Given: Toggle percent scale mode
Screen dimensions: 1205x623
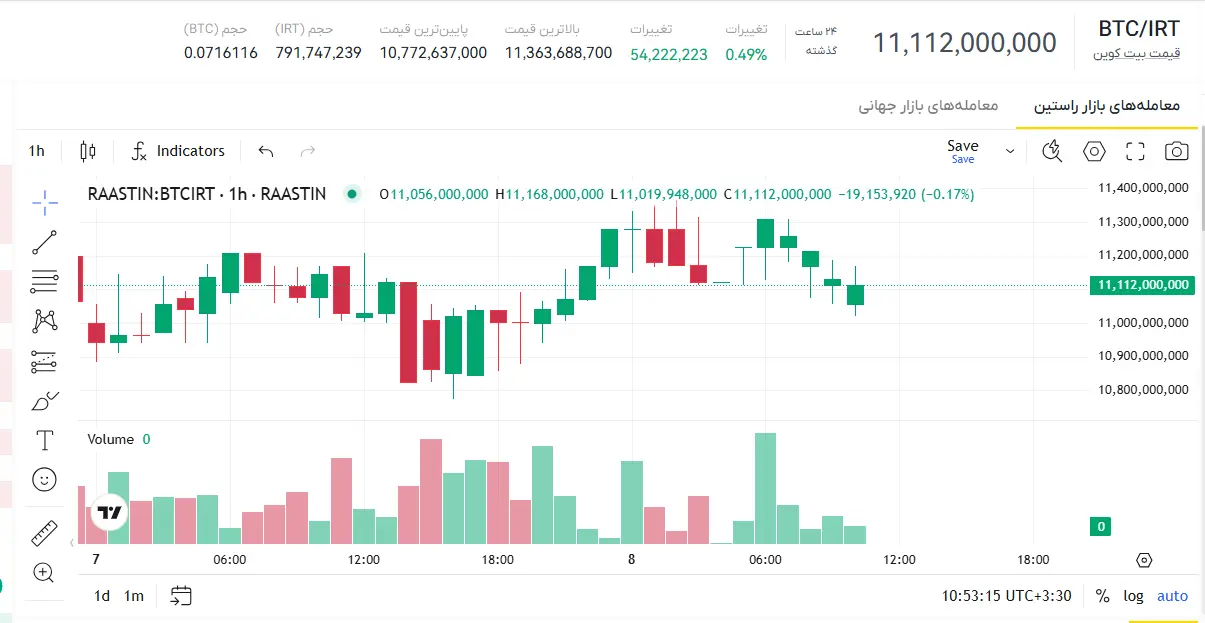Looking at the screenshot, I should (x=1102, y=596).
